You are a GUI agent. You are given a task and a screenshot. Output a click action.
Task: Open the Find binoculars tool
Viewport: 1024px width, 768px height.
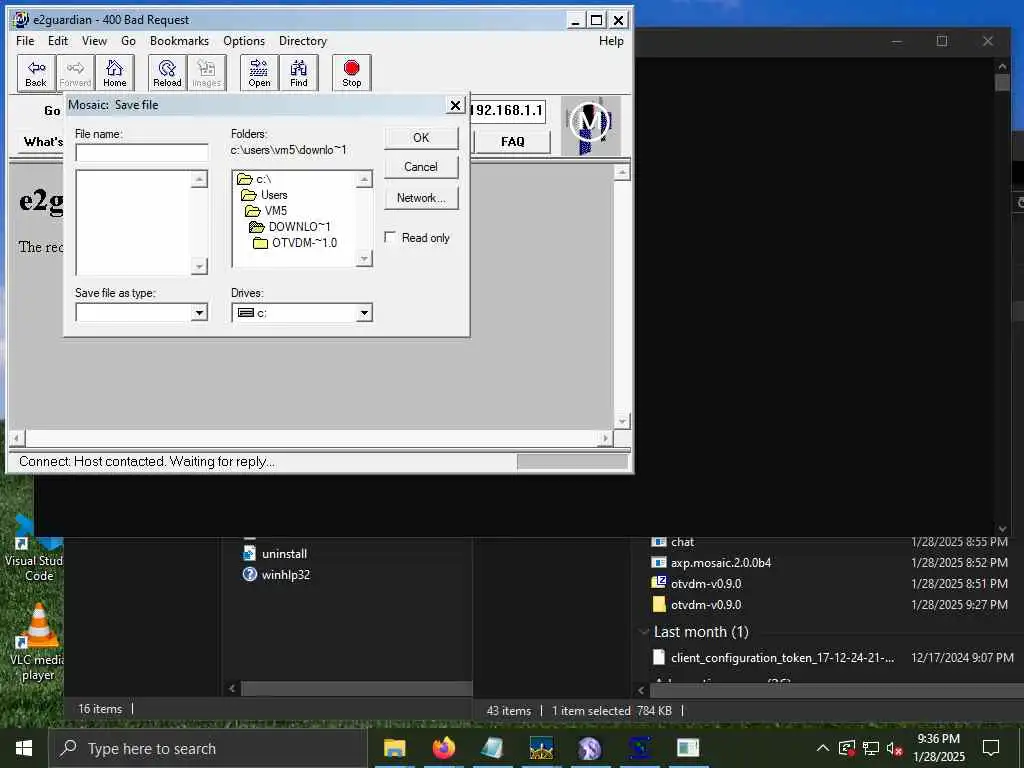298,72
